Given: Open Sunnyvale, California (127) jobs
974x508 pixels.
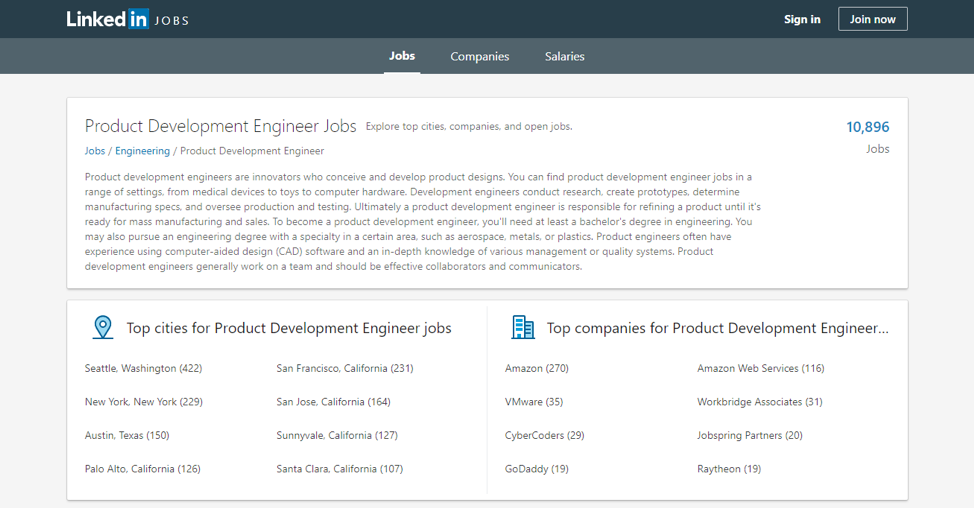Looking at the screenshot, I should coord(337,435).
